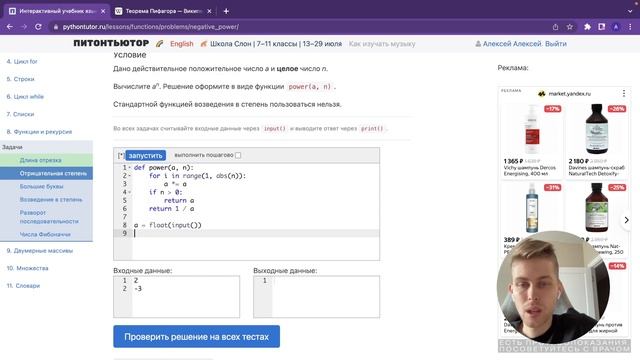Click the Алексей Алексей profile link
The width and height of the screenshot is (640, 360).
click(x=512, y=44)
